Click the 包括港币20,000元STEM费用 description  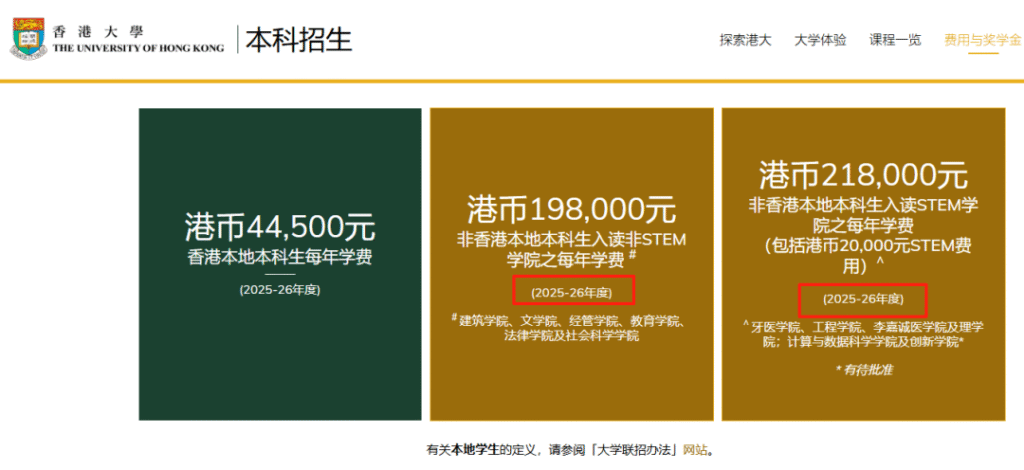[863, 256]
